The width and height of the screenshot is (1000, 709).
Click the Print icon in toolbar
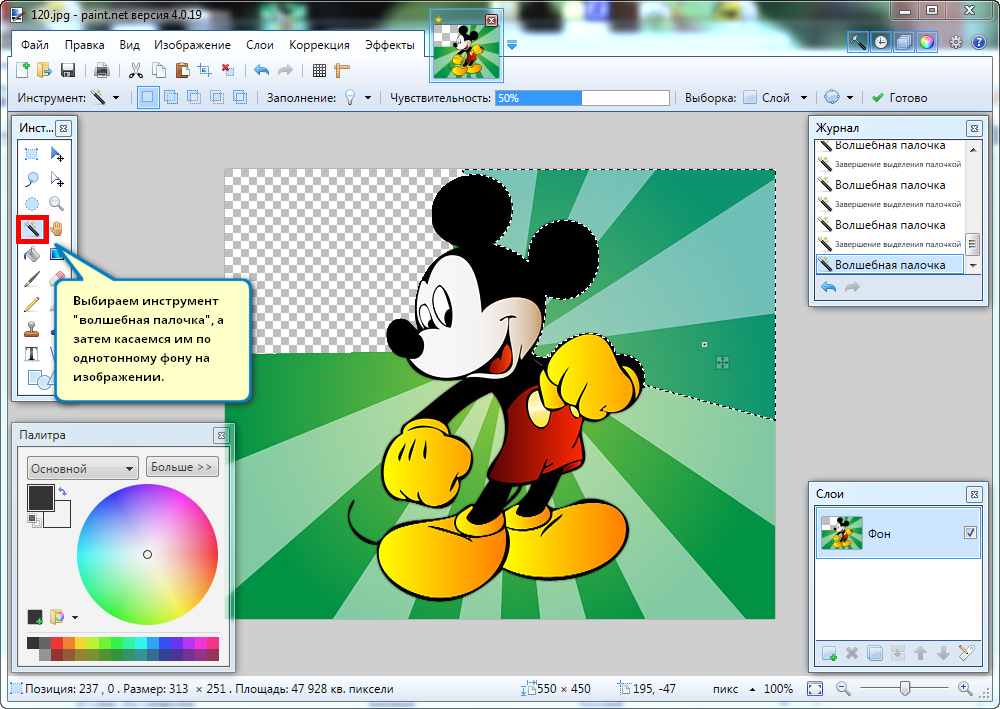101,70
